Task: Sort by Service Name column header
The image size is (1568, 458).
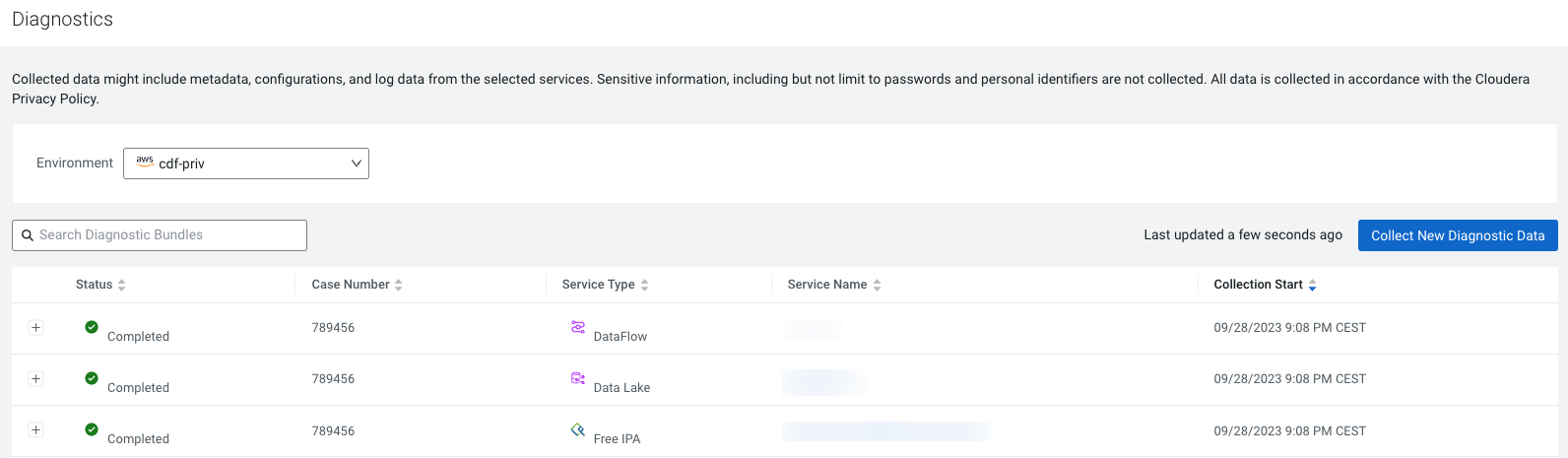Action: [x=834, y=285]
